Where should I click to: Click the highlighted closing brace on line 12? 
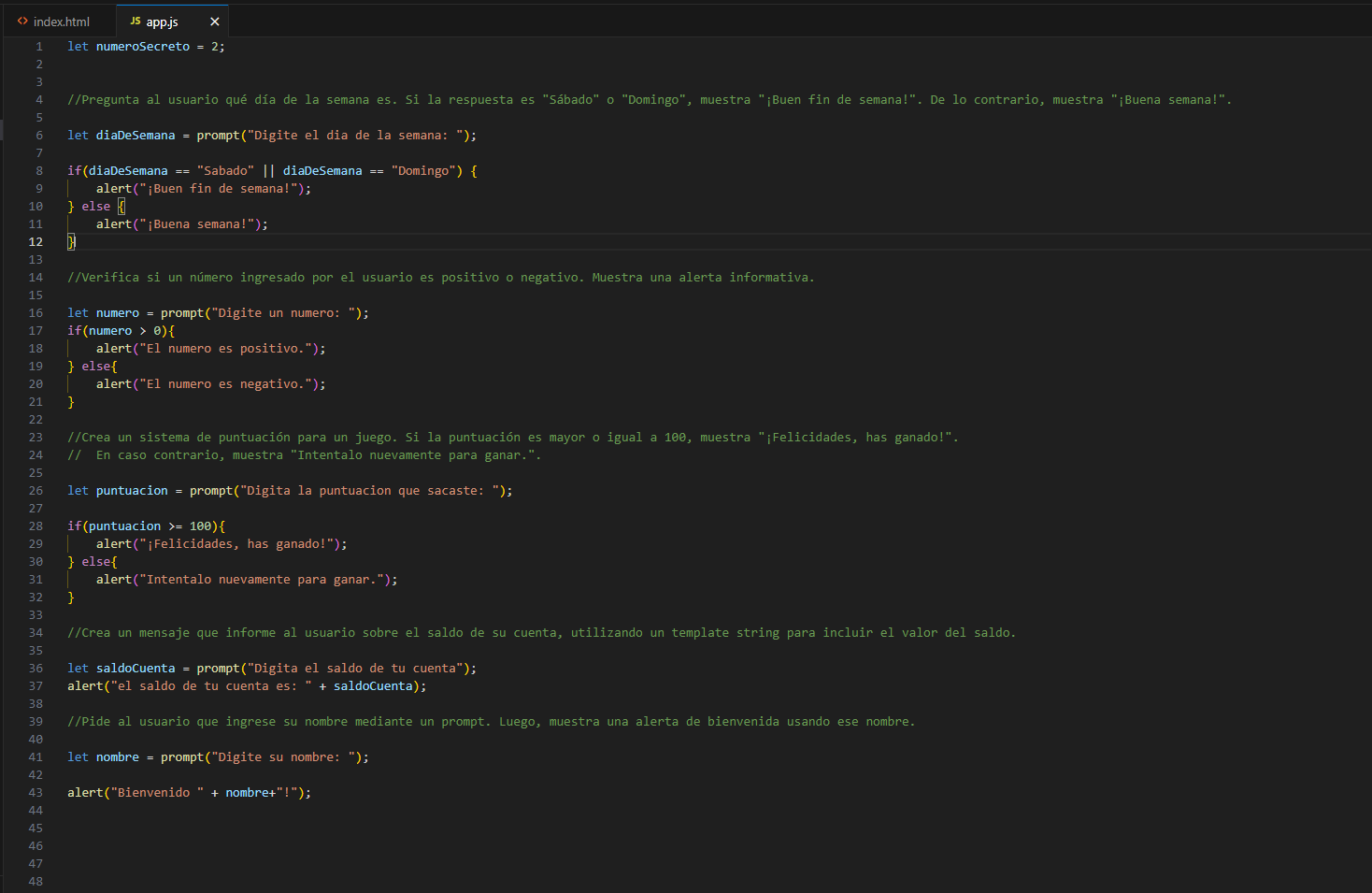pyautogui.click(x=71, y=242)
